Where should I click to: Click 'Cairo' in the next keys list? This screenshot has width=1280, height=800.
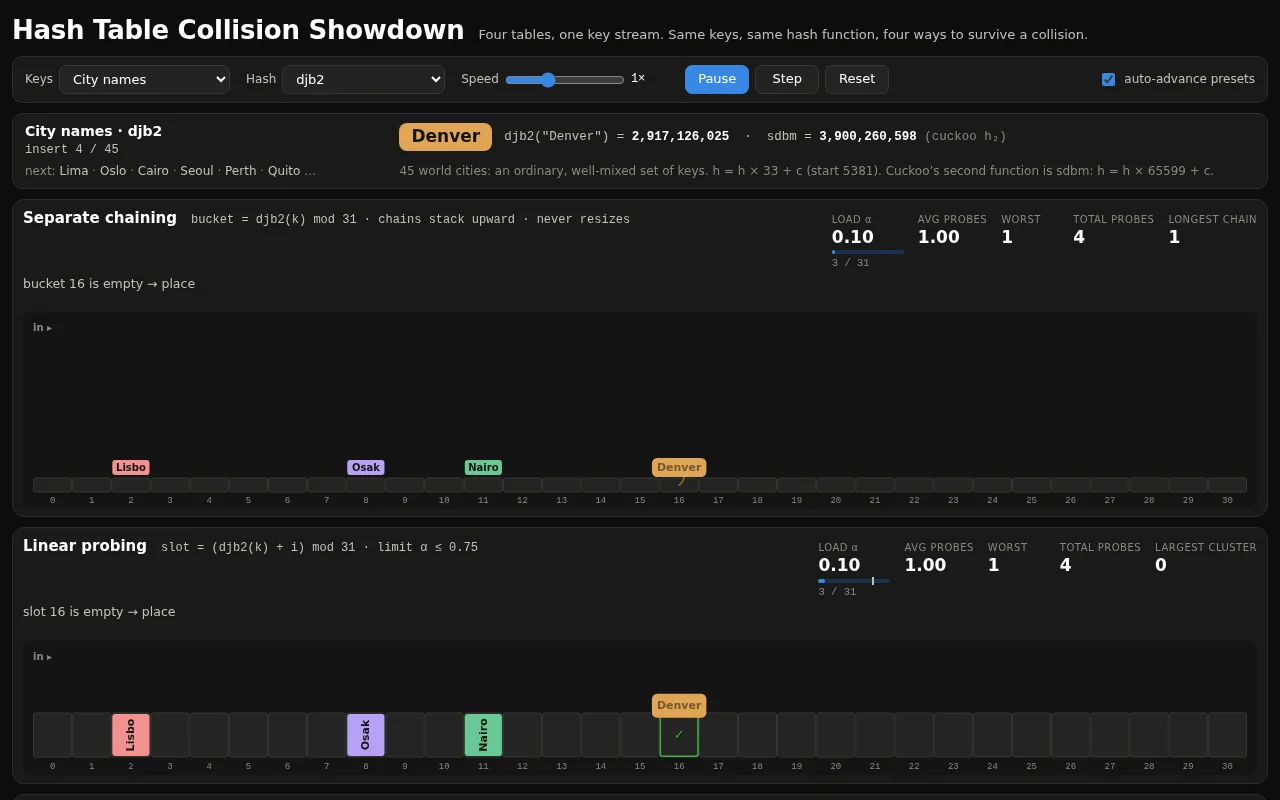coord(153,171)
